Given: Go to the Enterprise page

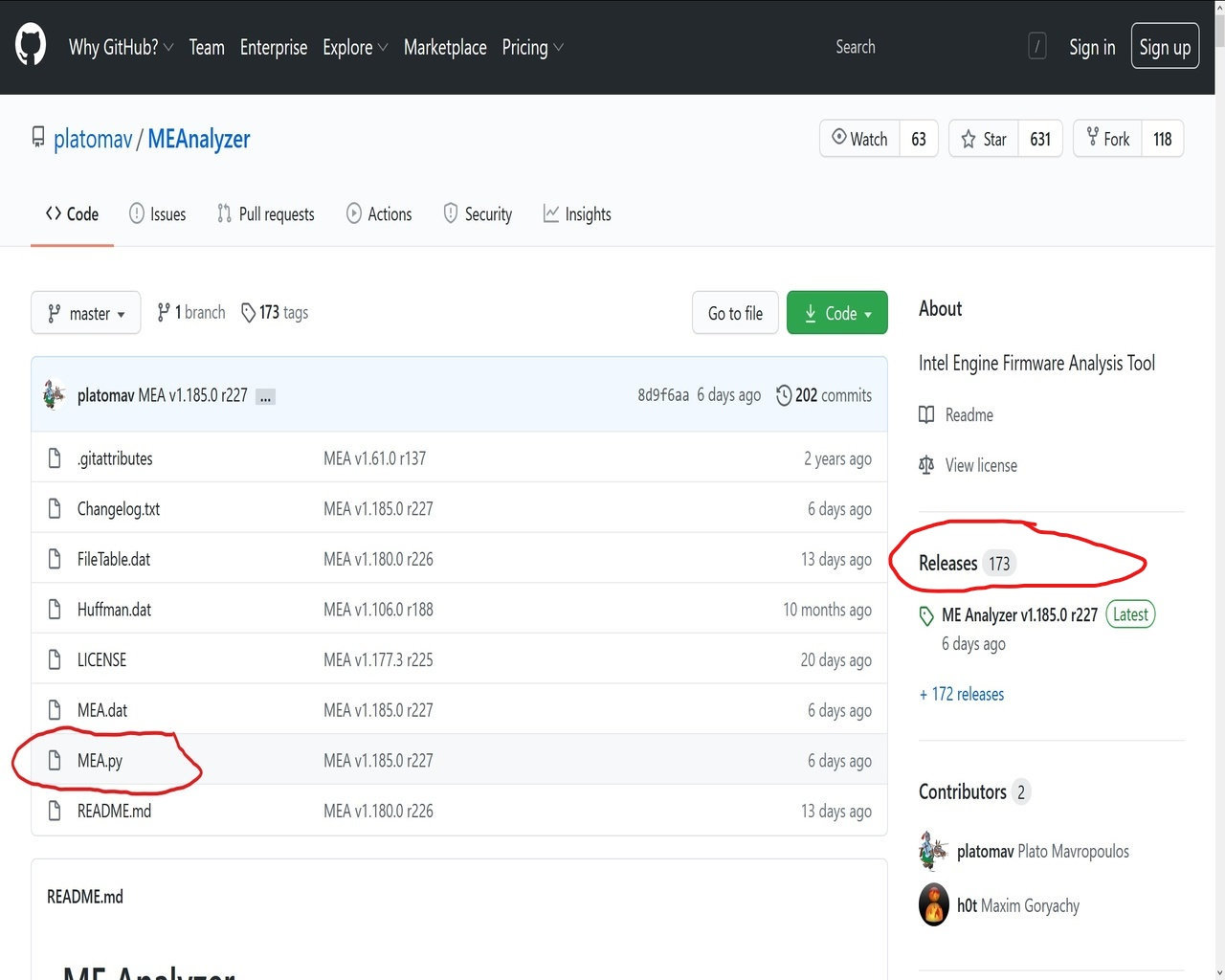Looking at the screenshot, I should [274, 47].
